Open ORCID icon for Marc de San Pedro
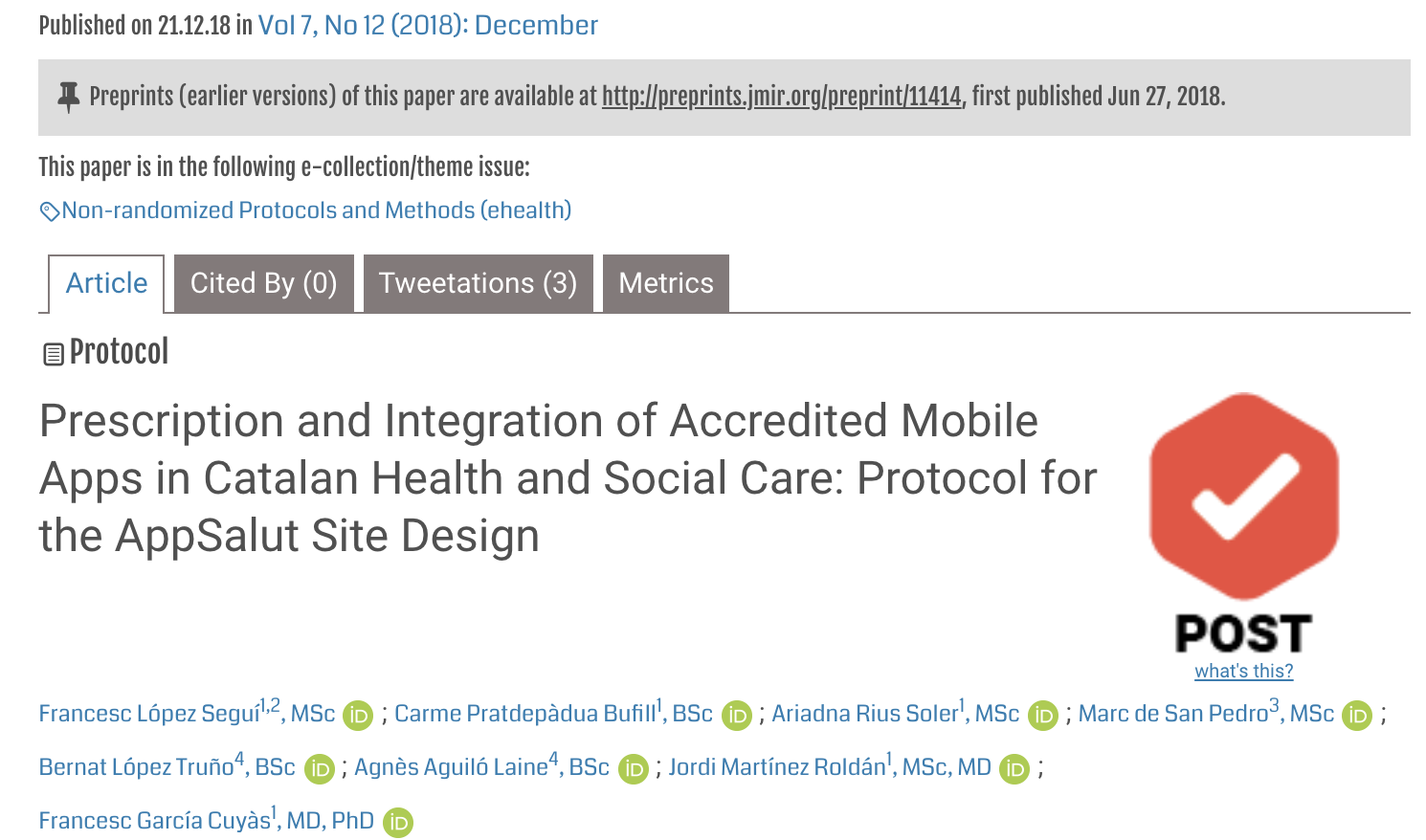Viewport: 1426px width, 840px height. (x=1357, y=716)
